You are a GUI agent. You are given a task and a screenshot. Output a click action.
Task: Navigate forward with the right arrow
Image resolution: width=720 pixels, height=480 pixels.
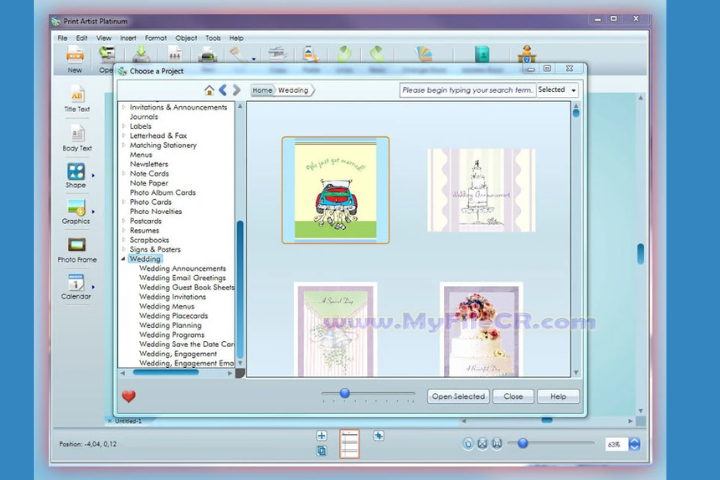[x=236, y=90]
